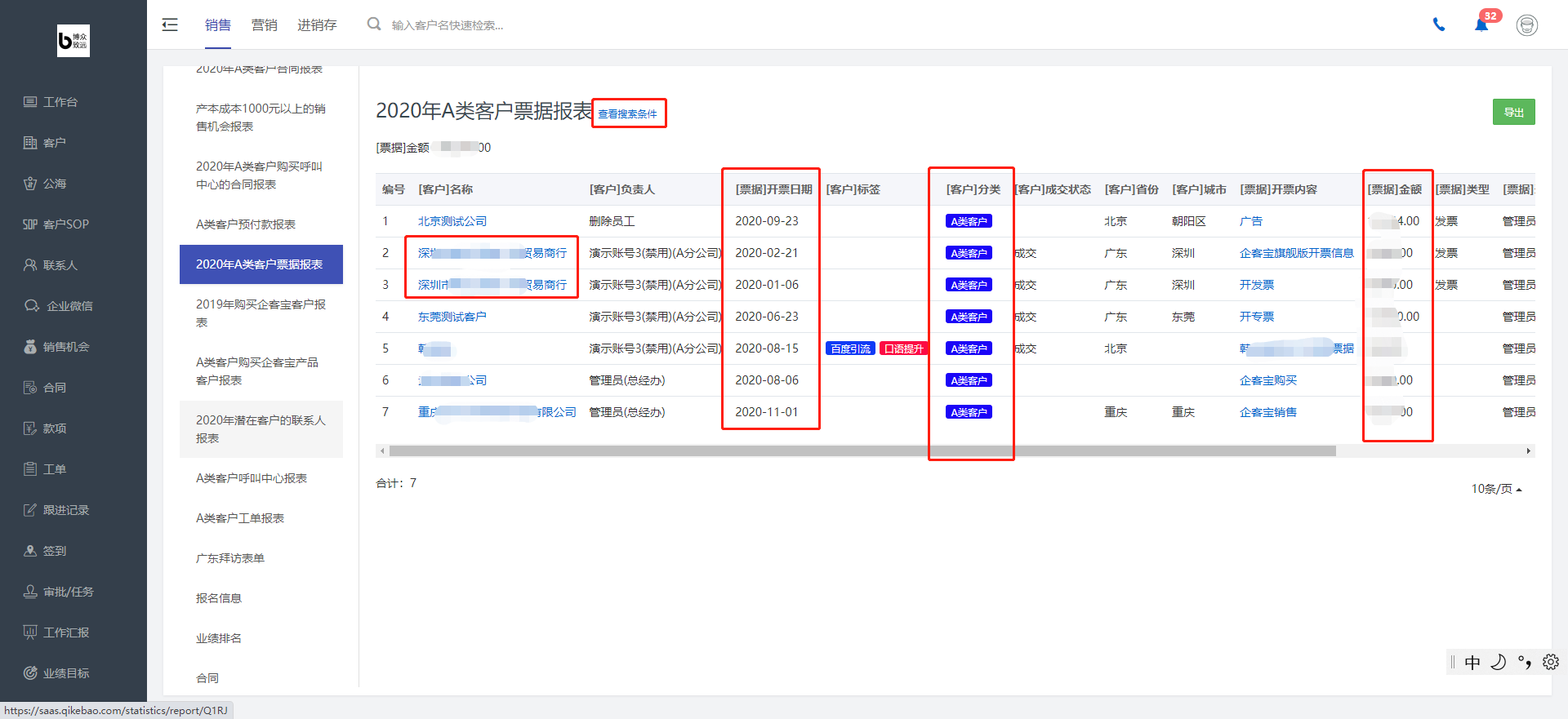
Task: Open the 10条/页 page size dropdown
Action: tap(1496, 489)
